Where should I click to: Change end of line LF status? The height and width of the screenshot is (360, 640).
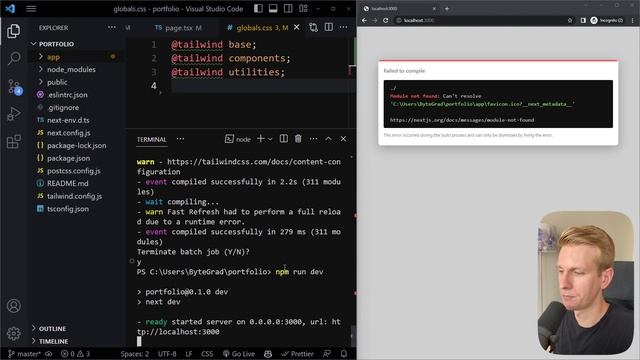(189, 354)
